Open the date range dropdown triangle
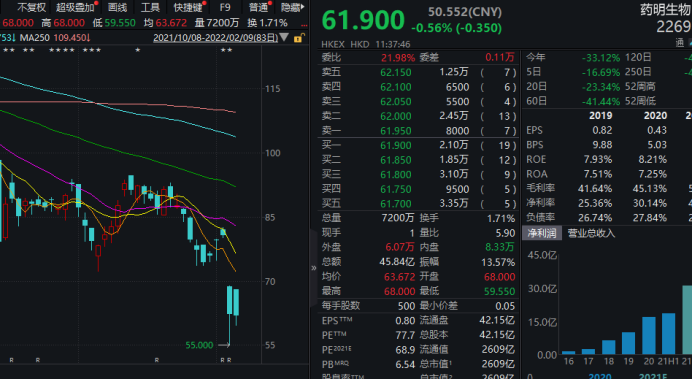Screen dimensions: 693x379 (x=284, y=38)
